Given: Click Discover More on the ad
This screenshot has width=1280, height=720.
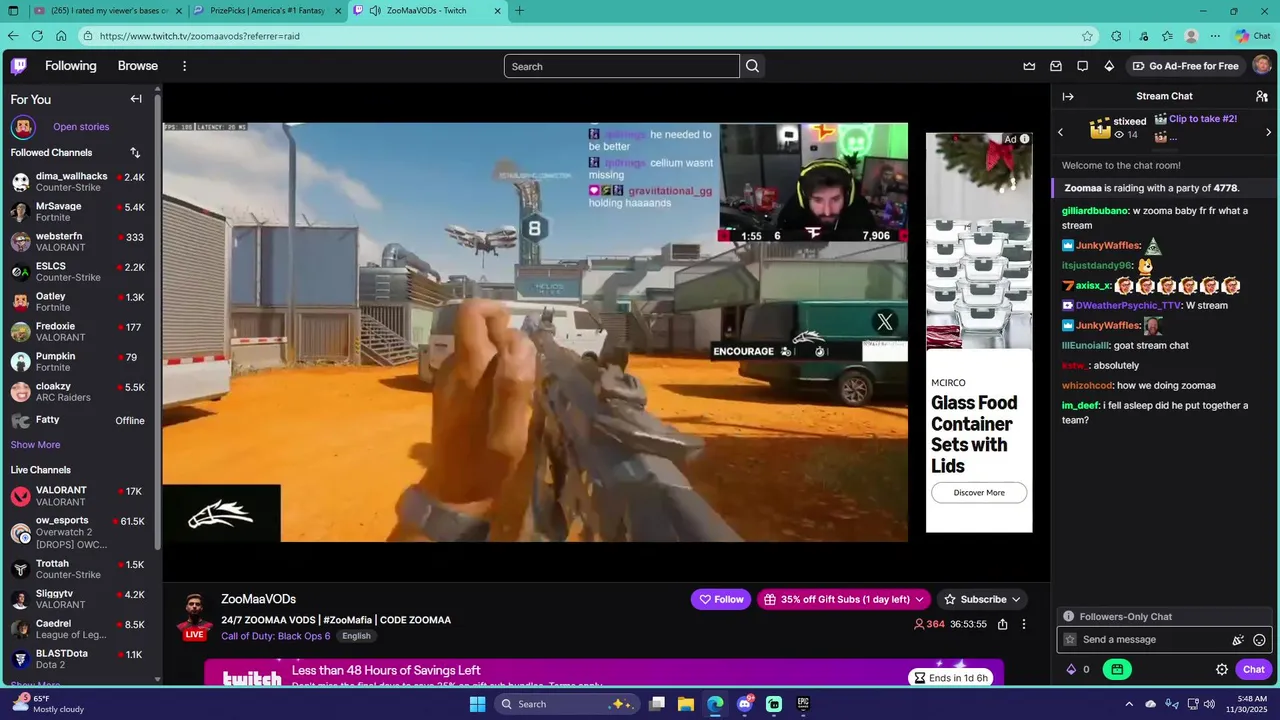Looking at the screenshot, I should pyautogui.click(x=979, y=492).
